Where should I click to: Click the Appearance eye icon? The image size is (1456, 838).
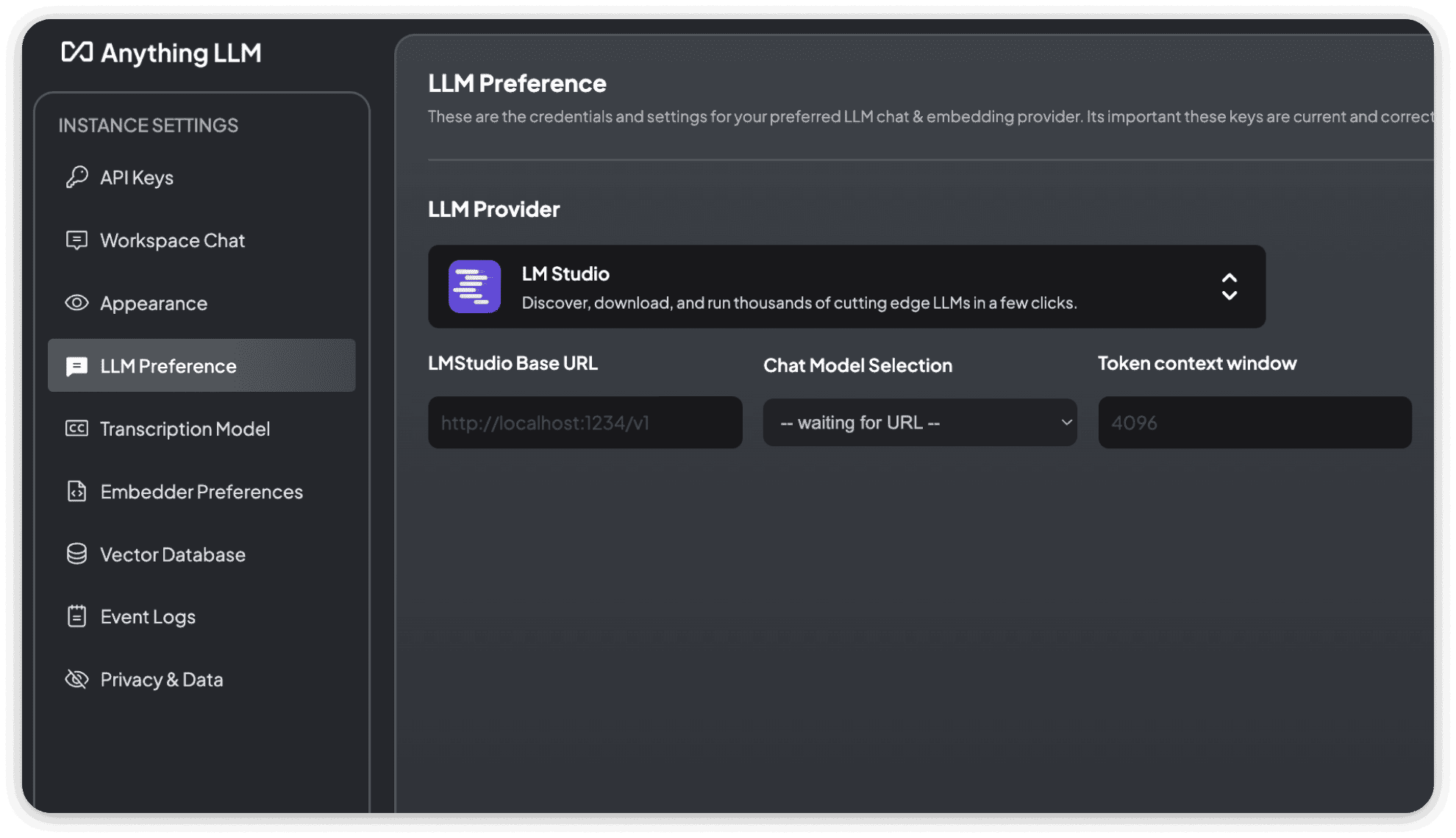[76, 303]
